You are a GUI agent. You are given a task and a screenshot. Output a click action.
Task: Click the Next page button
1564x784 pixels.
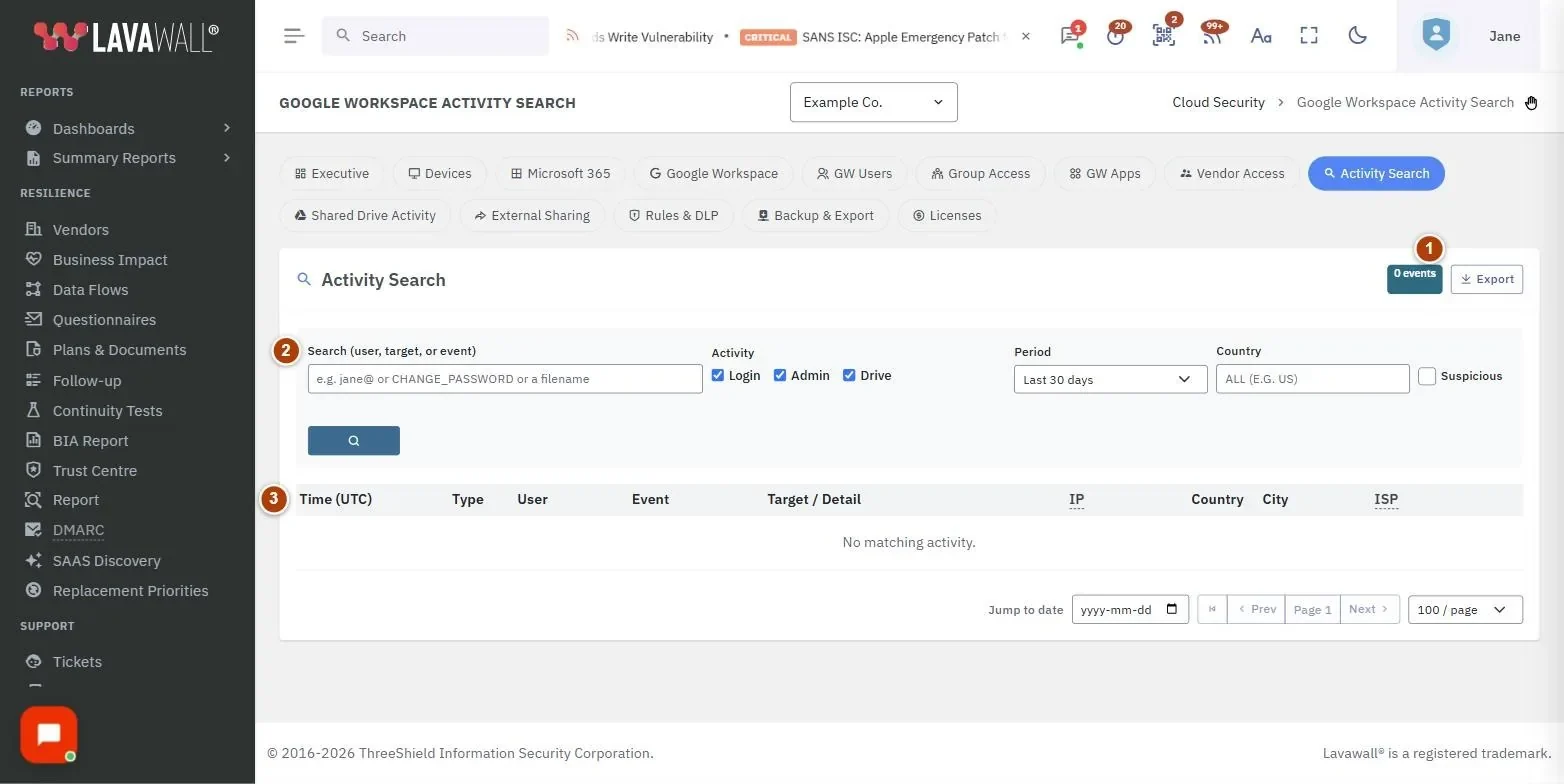tap(1369, 609)
